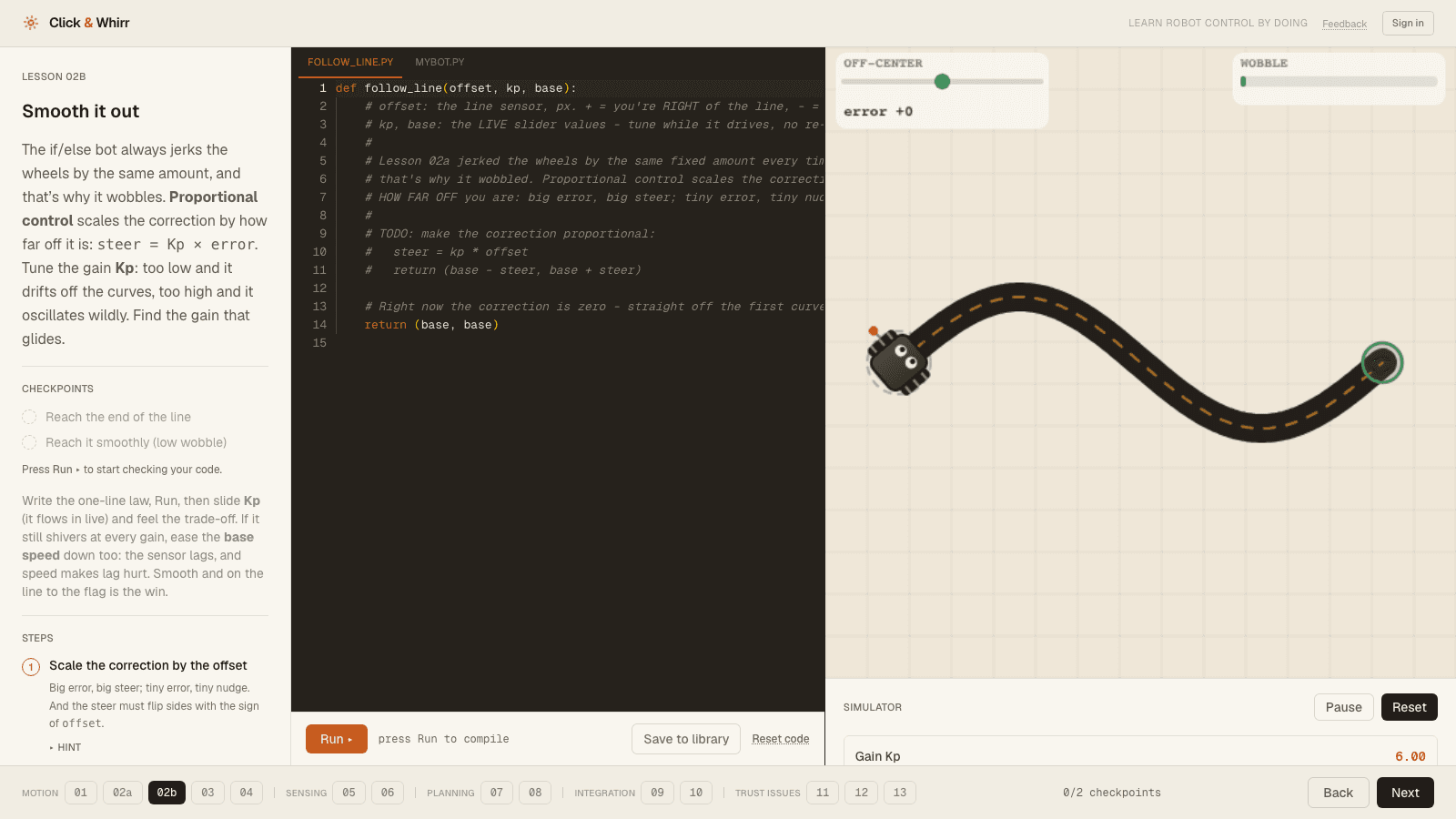This screenshot has width=1456, height=819.
Task: Open Integration lesson 10
Action: click(696, 793)
